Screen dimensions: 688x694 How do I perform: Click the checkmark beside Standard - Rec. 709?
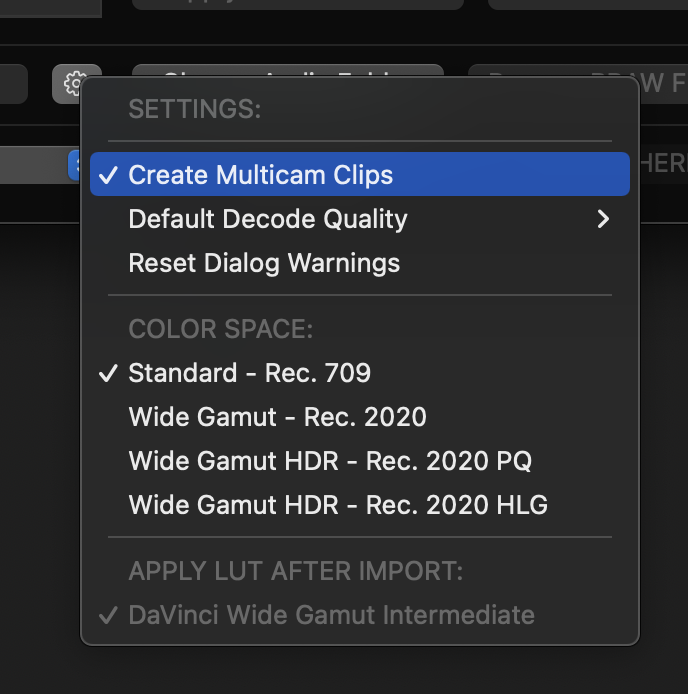[x=108, y=373]
